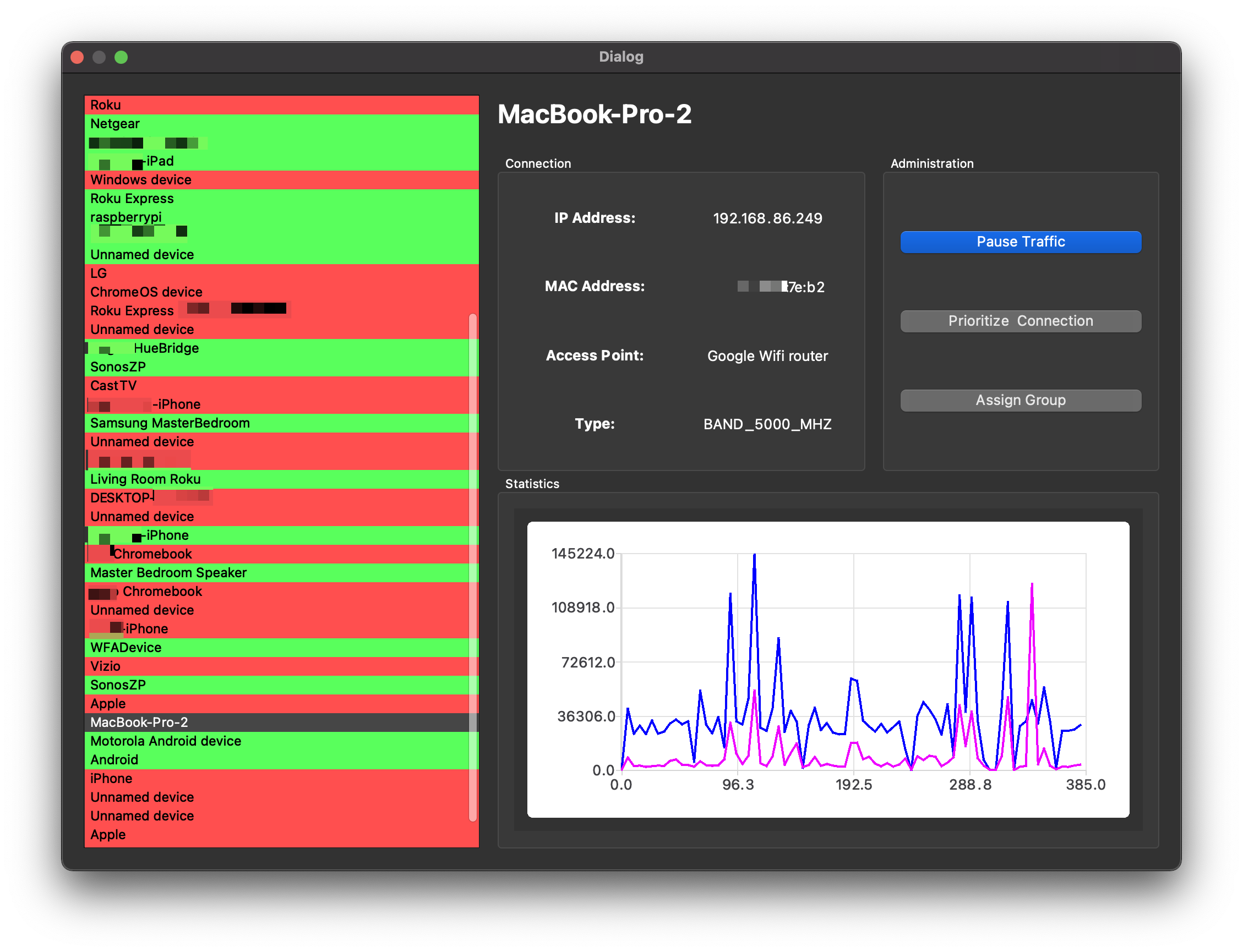Select Living Room Roku entry
The width and height of the screenshot is (1243, 952).
click(145, 479)
